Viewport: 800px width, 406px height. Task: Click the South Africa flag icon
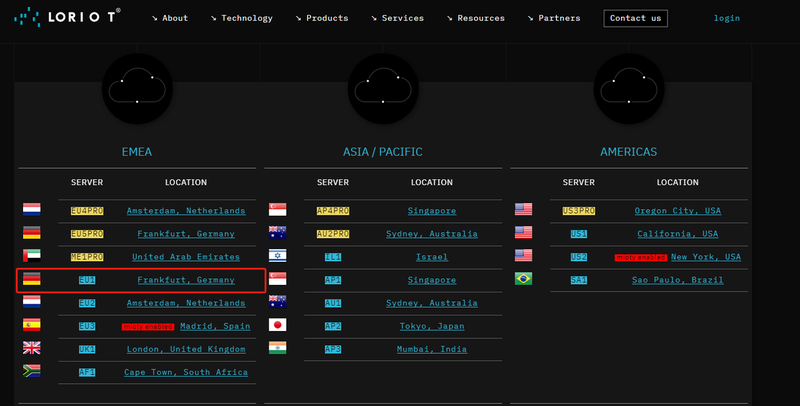(32, 371)
